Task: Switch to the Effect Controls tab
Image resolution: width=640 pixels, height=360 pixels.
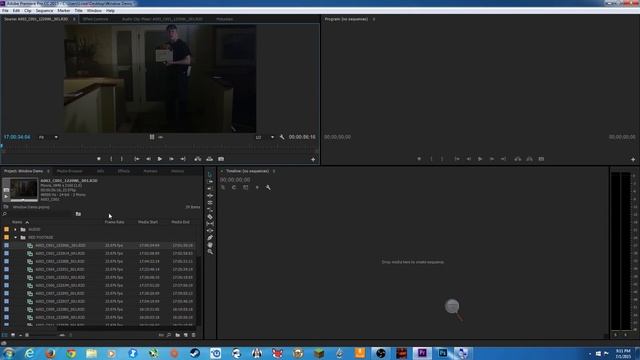Action: (96, 19)
